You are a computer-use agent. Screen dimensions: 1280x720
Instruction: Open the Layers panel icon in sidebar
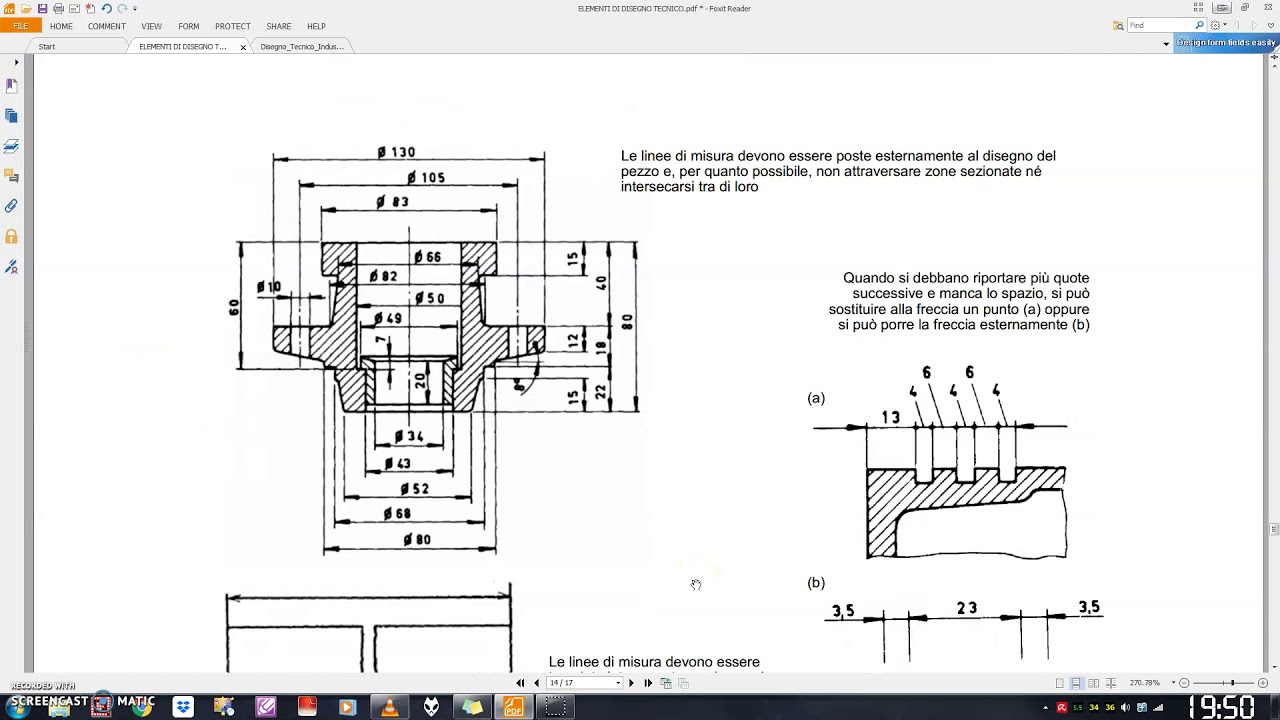pyautogui.click(x=12, y=146)
